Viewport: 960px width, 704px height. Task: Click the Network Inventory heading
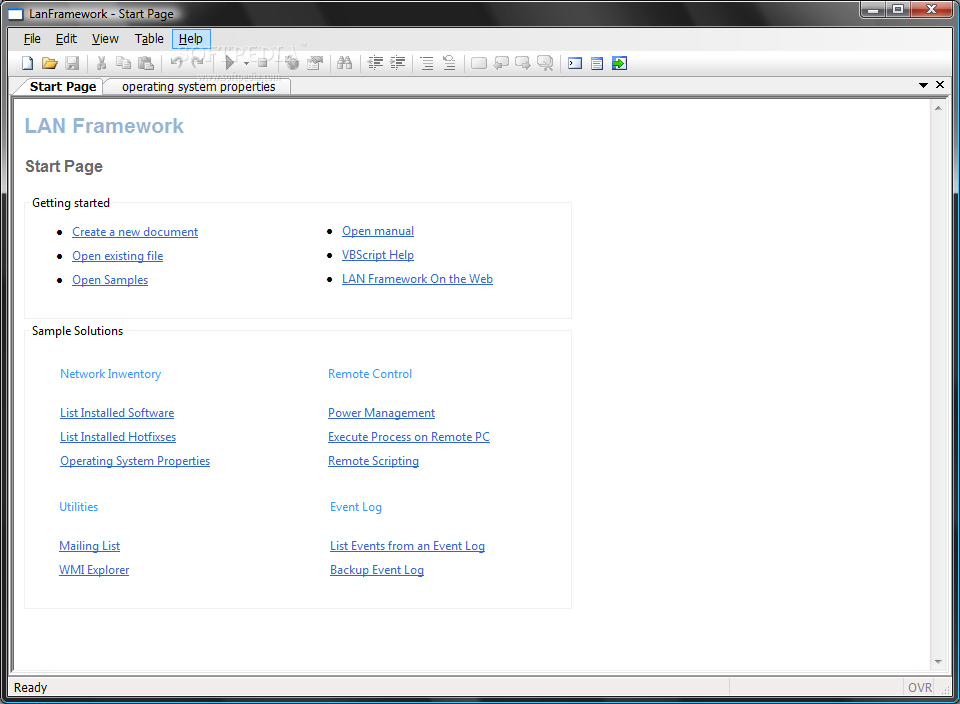pyautogui.click(x=110, y=374)
